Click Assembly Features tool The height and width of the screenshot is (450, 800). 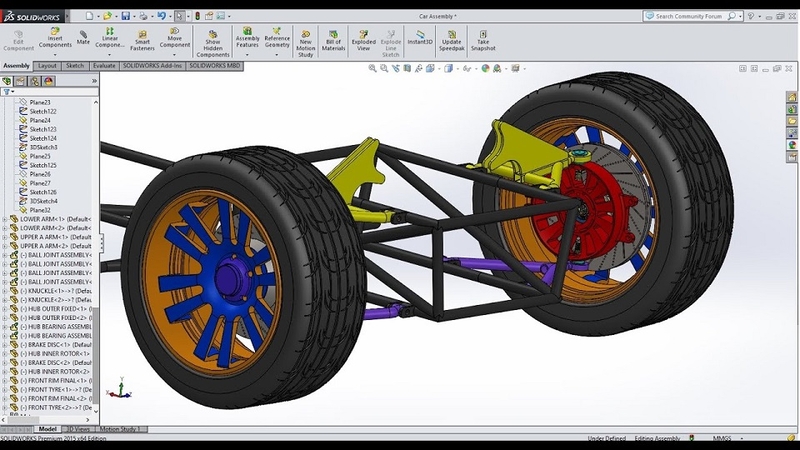pos(247,38)
